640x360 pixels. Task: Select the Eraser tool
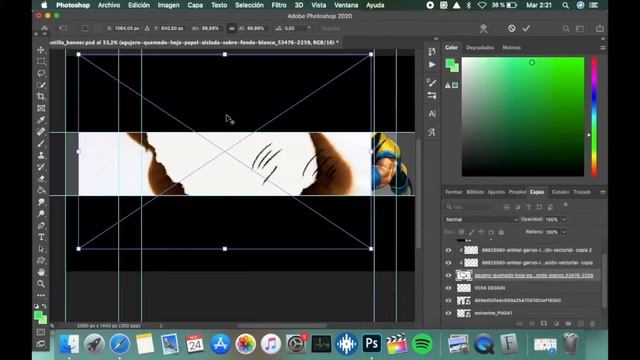point(41,179)
